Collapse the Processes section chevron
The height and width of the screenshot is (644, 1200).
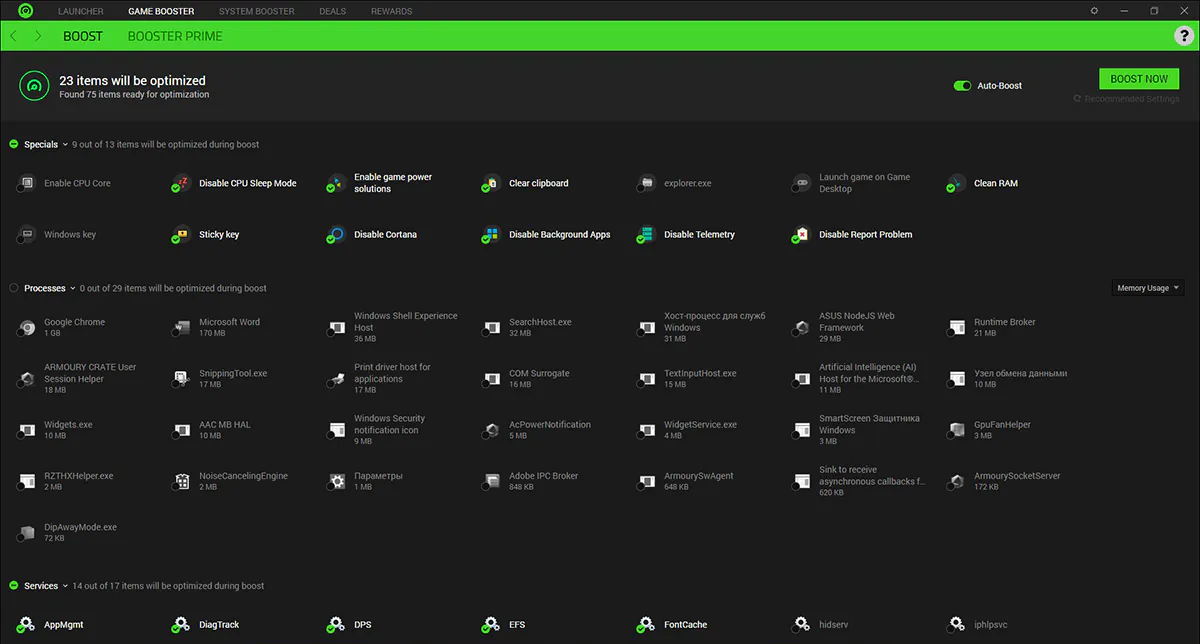pos(73,288)
